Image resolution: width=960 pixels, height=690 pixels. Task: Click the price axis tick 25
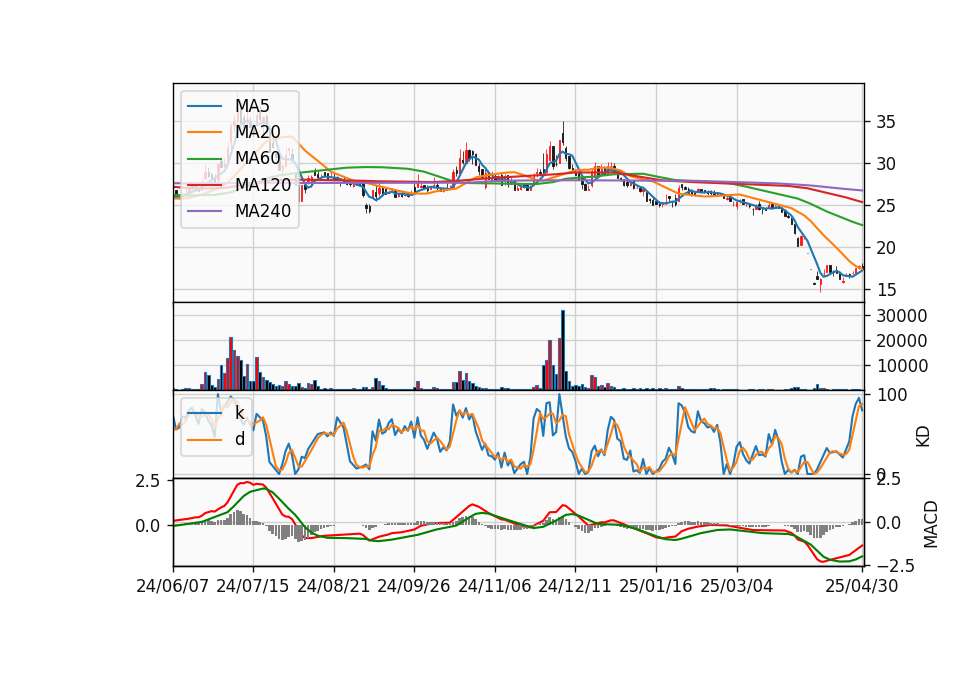pos(886,206)
